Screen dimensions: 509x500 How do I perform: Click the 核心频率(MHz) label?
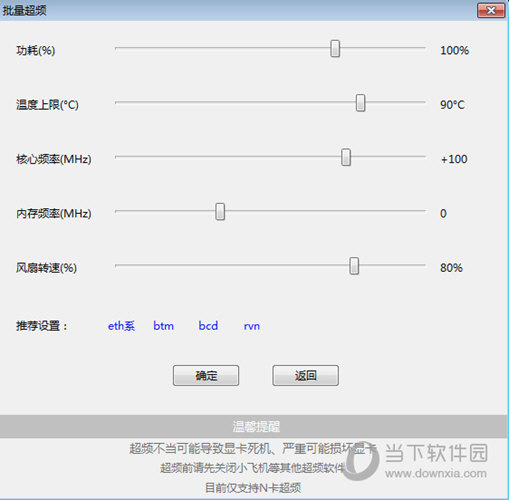54,159
